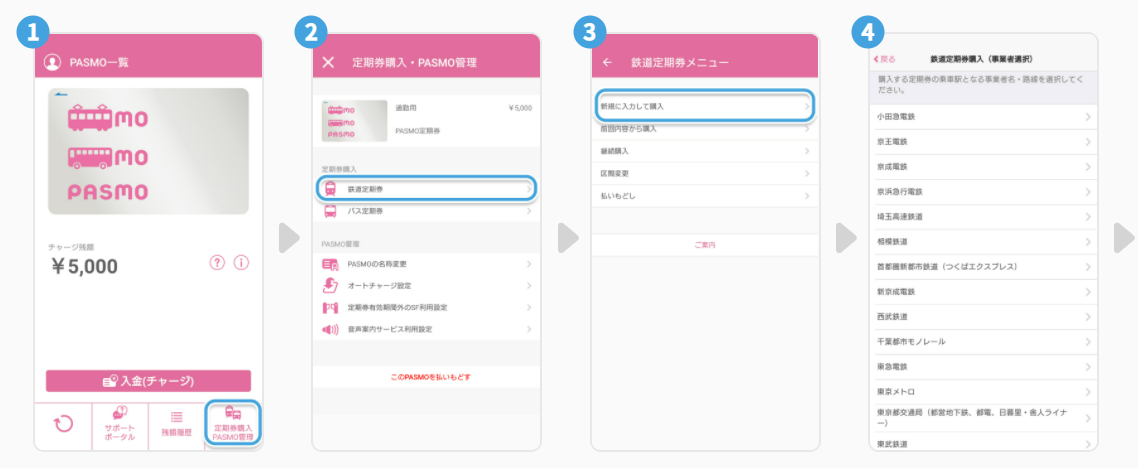
Task: Select 東武鉄道 operator
Action: (983, 442)
